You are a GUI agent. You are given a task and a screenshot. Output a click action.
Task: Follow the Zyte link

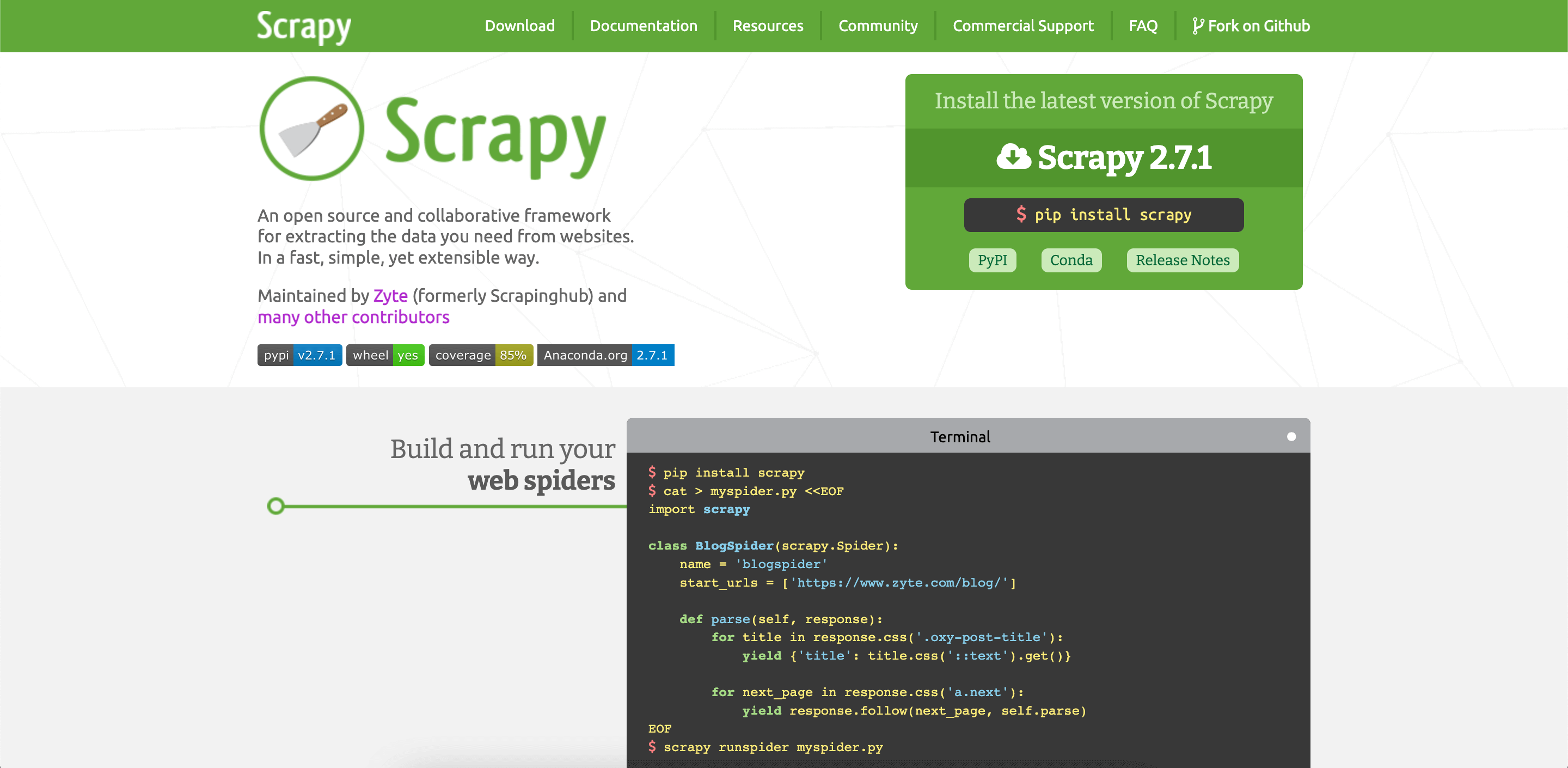[x=390, y=295]
